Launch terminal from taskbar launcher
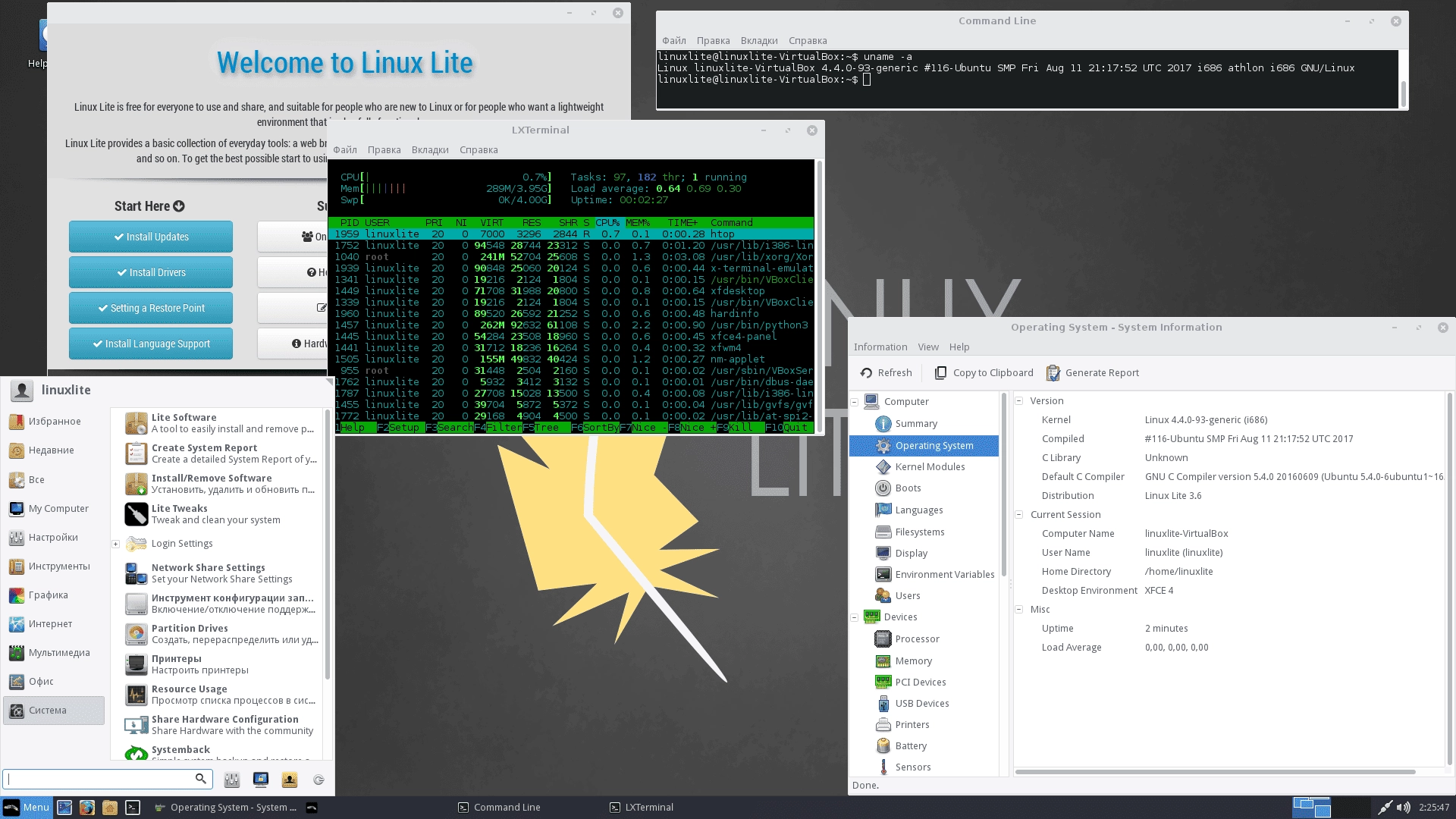1456x819 pixels. click(133, 808)
